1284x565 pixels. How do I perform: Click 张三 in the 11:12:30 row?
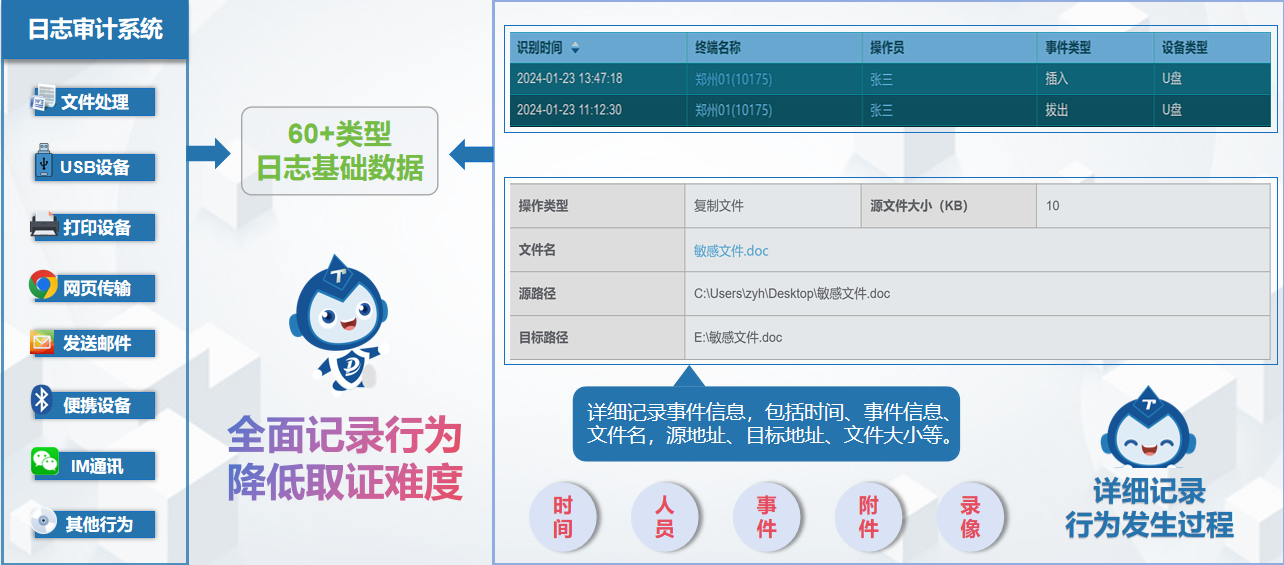pos(881,110)
